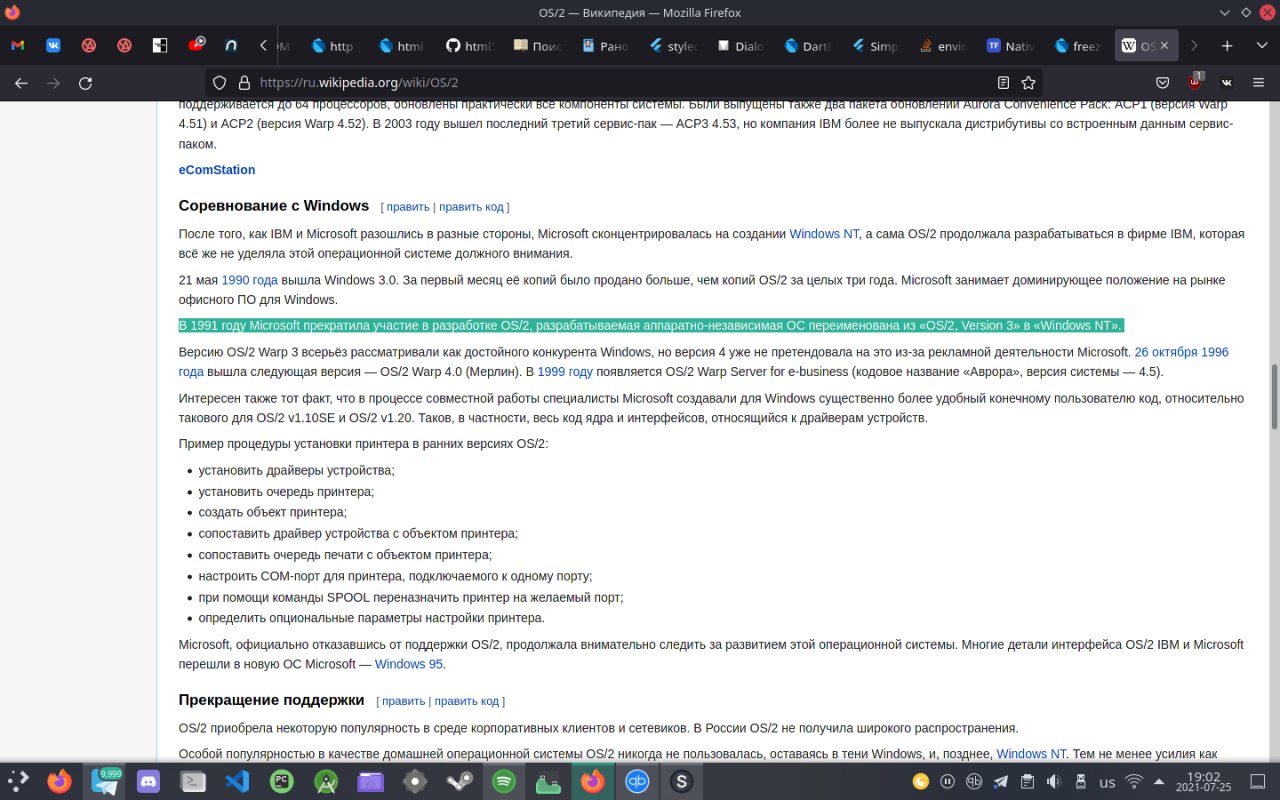Screen dimensions: 1280x800
Task: Launch Telegram from the taskbar
Action: [x=104, y=781]
